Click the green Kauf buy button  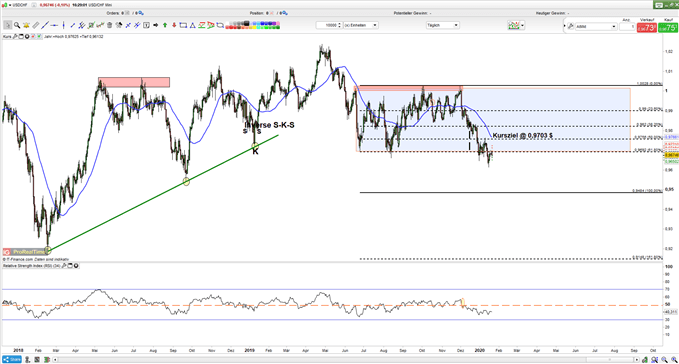668,28
